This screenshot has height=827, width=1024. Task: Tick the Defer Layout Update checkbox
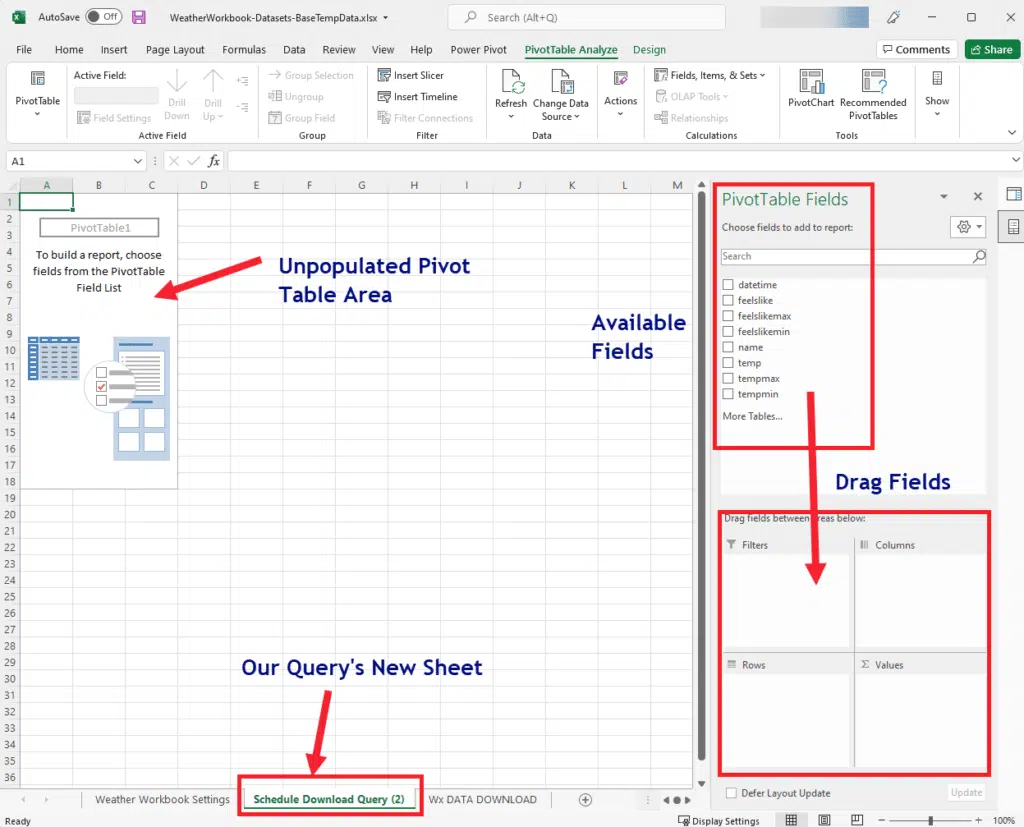(731, 793)
